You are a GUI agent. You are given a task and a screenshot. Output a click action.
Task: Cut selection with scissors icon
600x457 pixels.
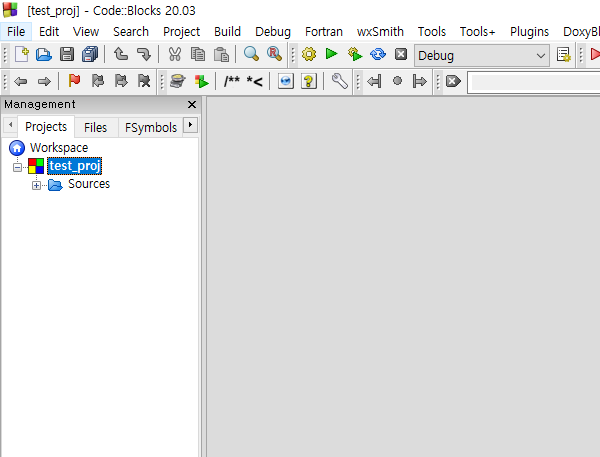[175, 54]
